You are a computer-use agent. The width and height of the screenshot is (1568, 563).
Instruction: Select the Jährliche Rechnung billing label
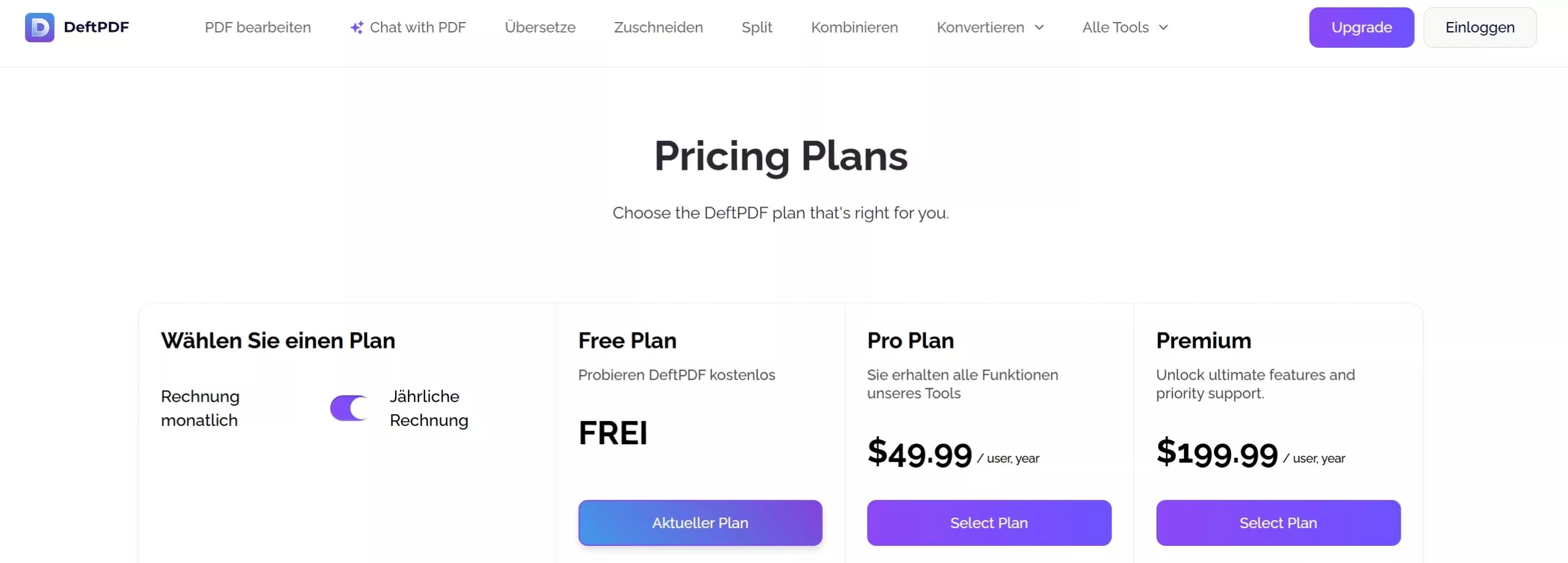coord(429,408)
